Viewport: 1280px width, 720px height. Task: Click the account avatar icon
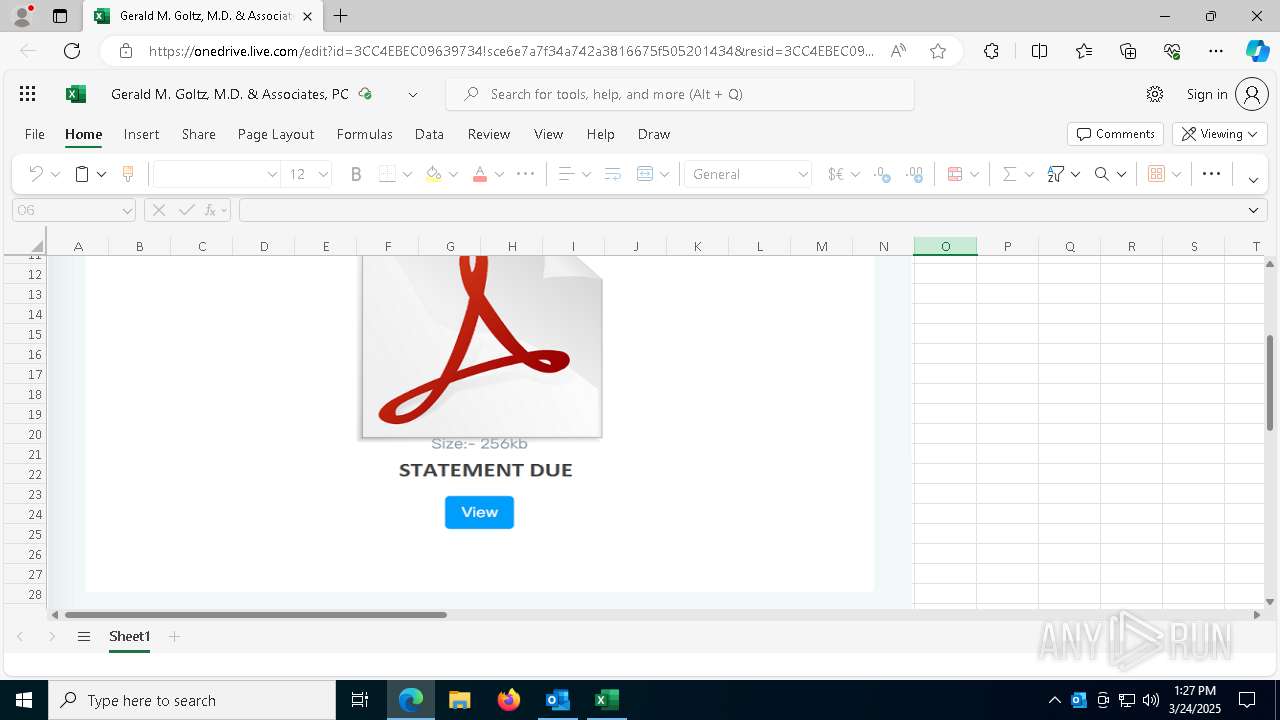pyautogui.click(x=1251, y=94)
